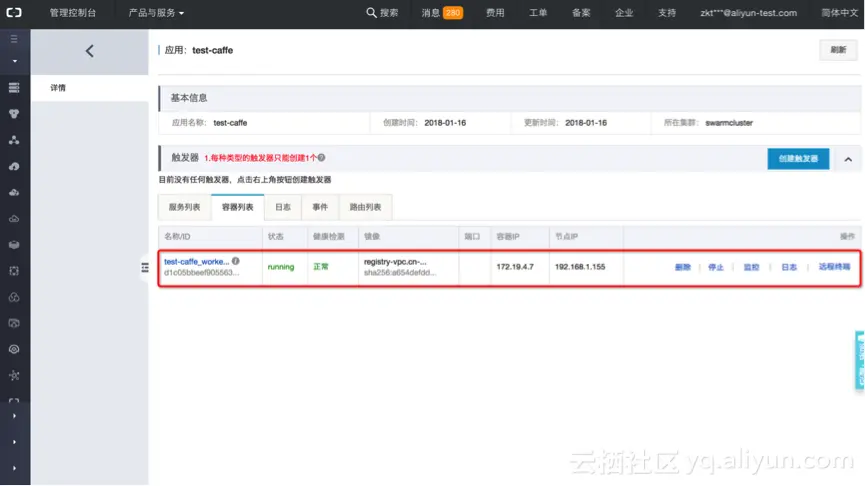This screenshot has height=486, width=865.
Task: Switch to the 容器列表 tab
Action: tap(238, 207)
